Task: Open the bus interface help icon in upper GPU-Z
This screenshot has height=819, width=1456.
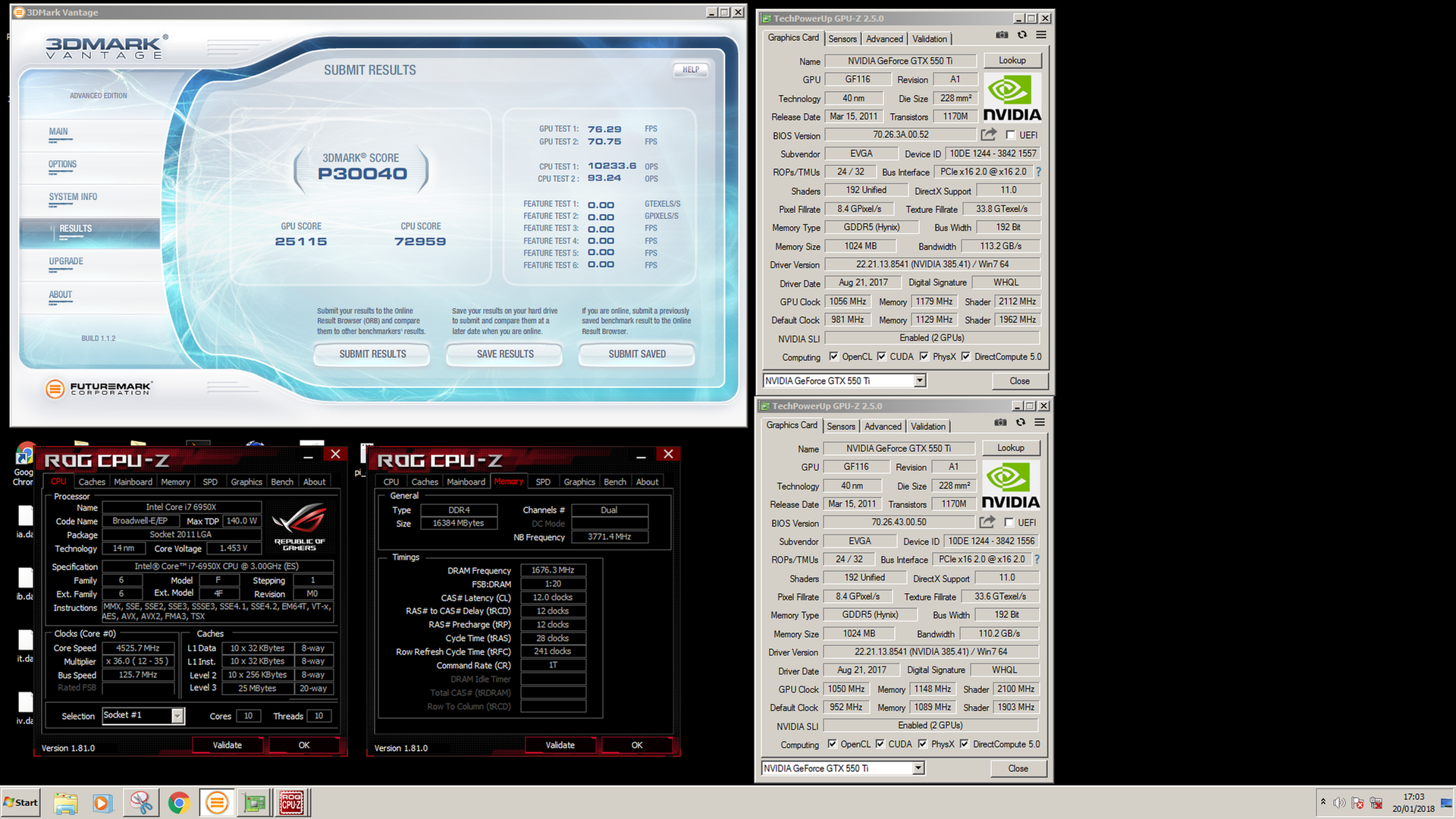Action: 1038,172
